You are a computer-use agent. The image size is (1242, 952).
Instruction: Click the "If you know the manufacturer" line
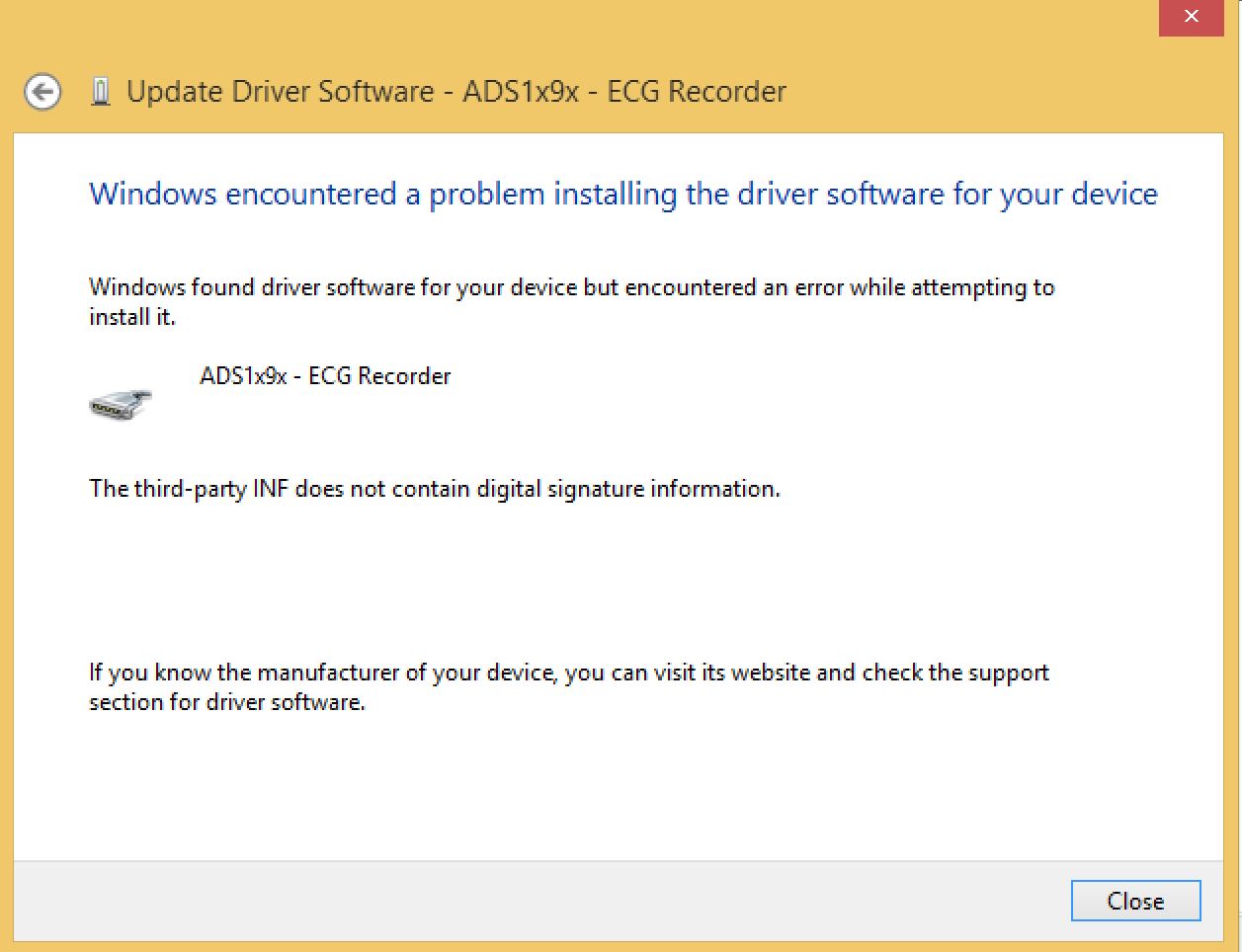point(568,673)
